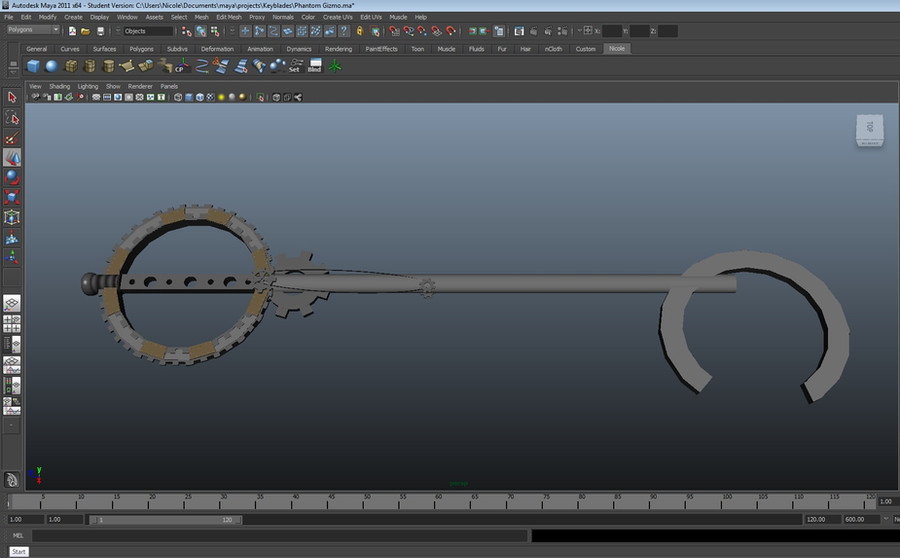The width and height of the screenshot is (900, 558).
Task: Switch to the Polygons shelf tab
Action: [141, 49]
